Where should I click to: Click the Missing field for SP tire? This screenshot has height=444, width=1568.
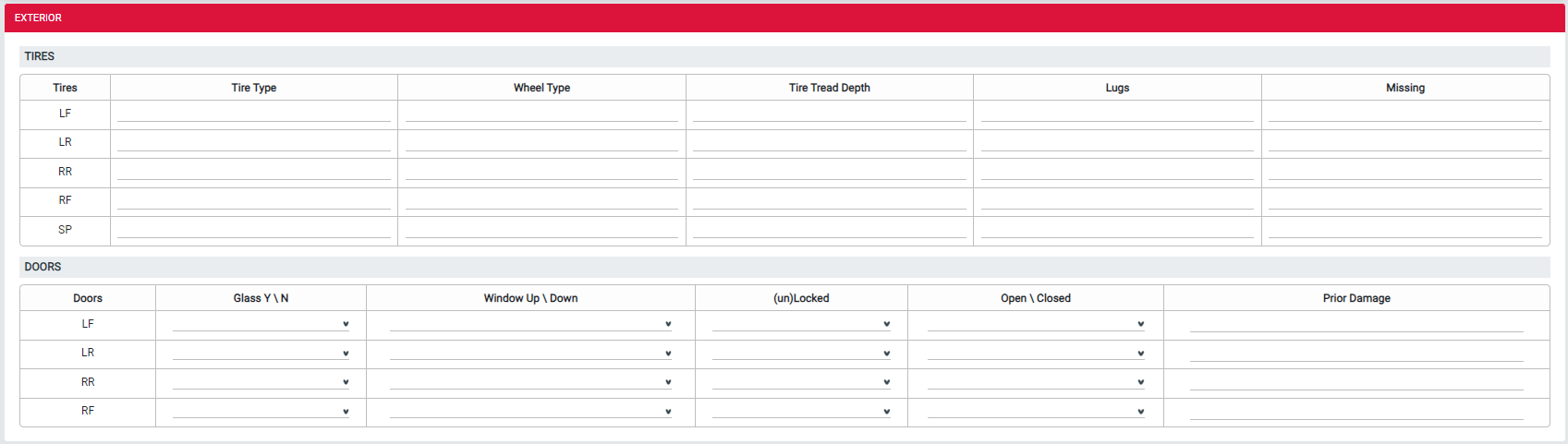tap(1405, 230)
